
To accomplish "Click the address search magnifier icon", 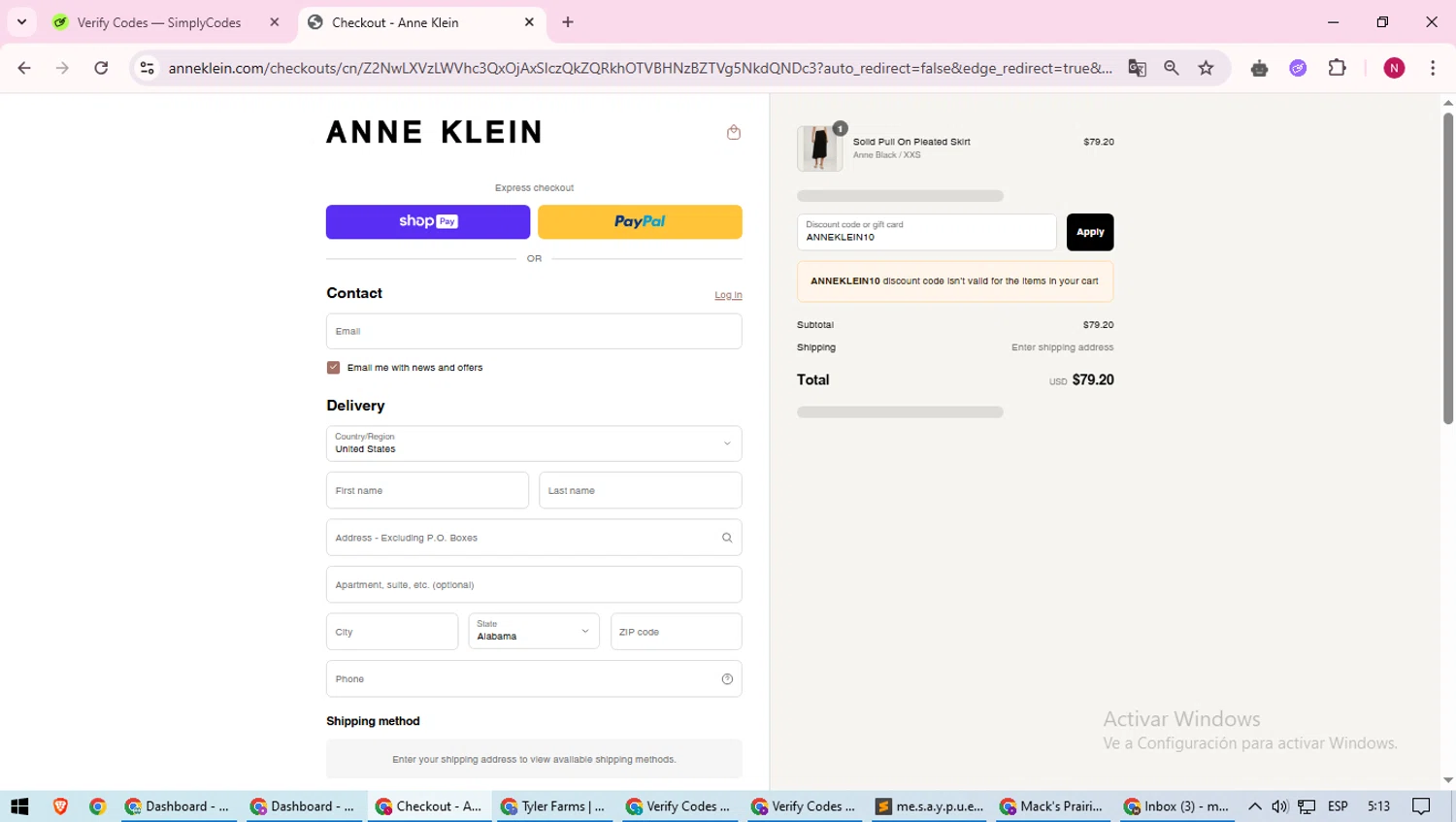I will click(x=727, y=538).
